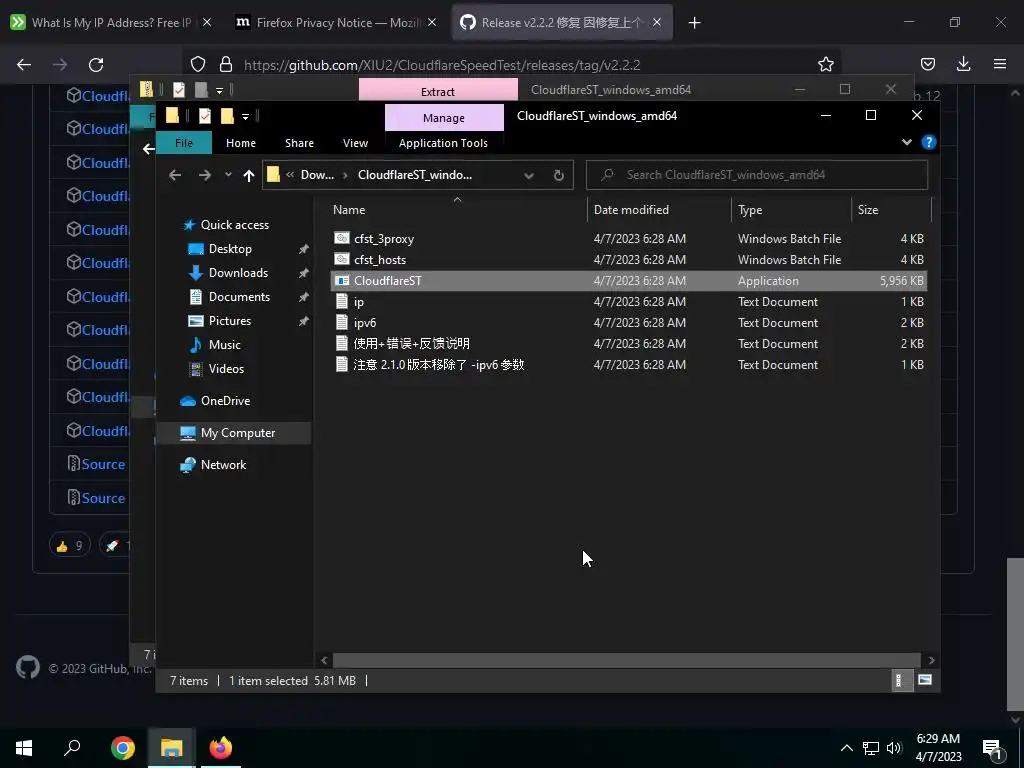Image resolution: width=1024 pixels, height=768 pixels.
Task: Bookmark this page star icon in Firefox
Action: [825, 65]
